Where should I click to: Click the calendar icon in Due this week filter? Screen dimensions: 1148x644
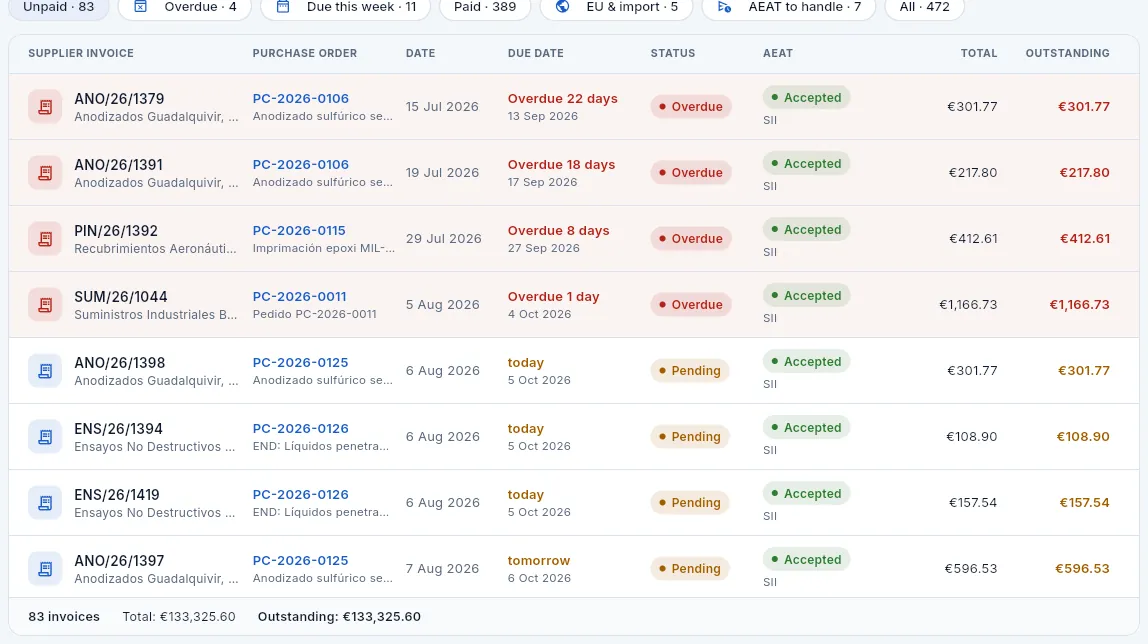click(283, 7)
